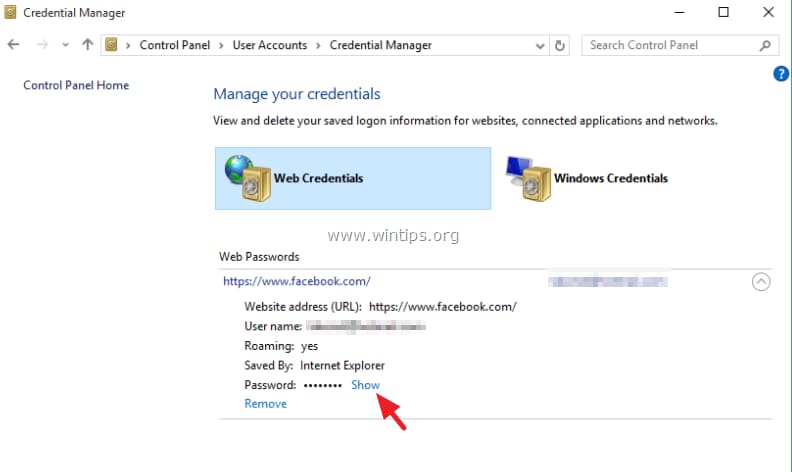Screen dimensions: 792x472
Task: Refresh the Credential Manager page
Action: point(560,45)
